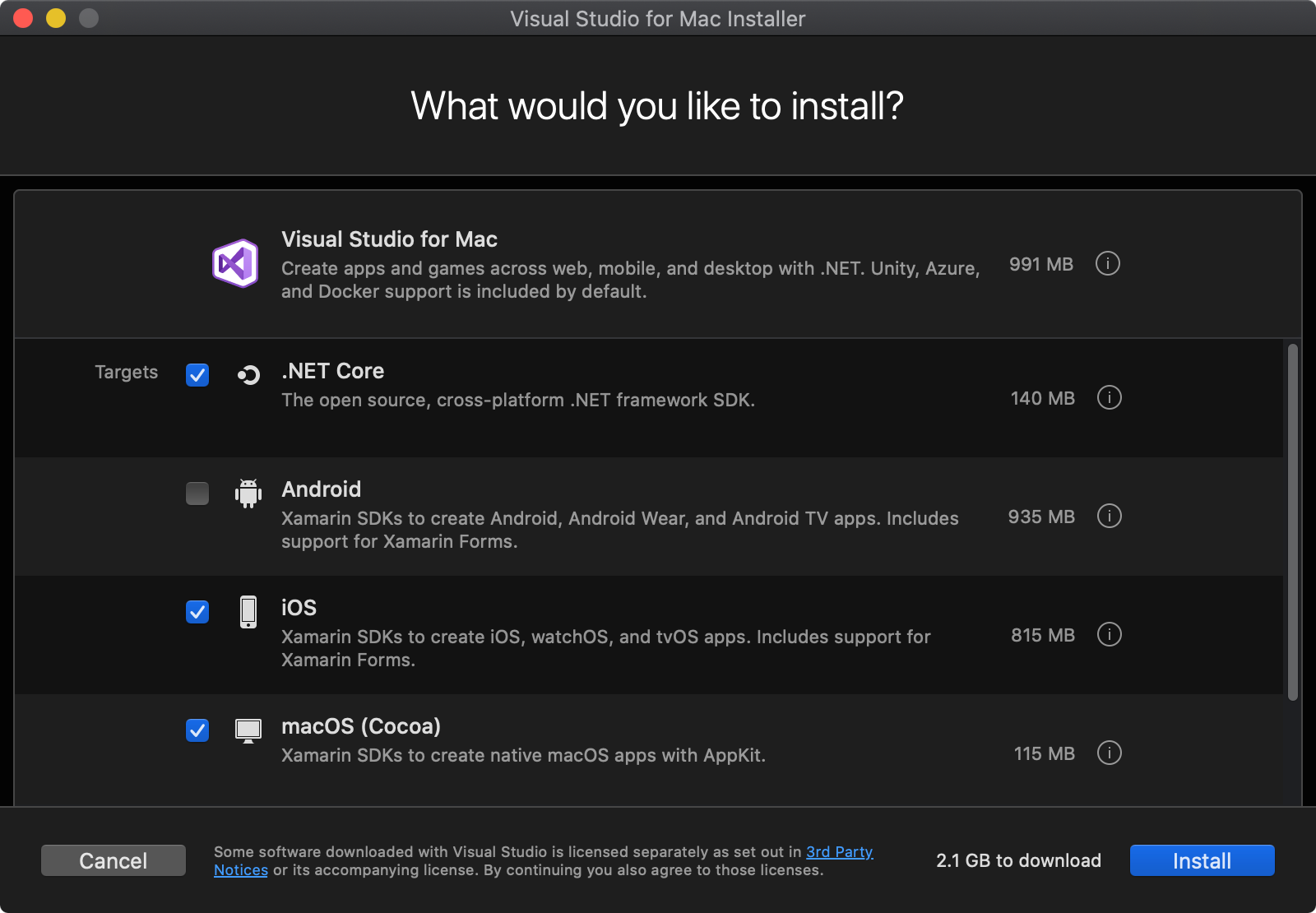Uncheck the .NET Core target checkbox
Viewport: 1316px width, 913px height.
point(197,375)
